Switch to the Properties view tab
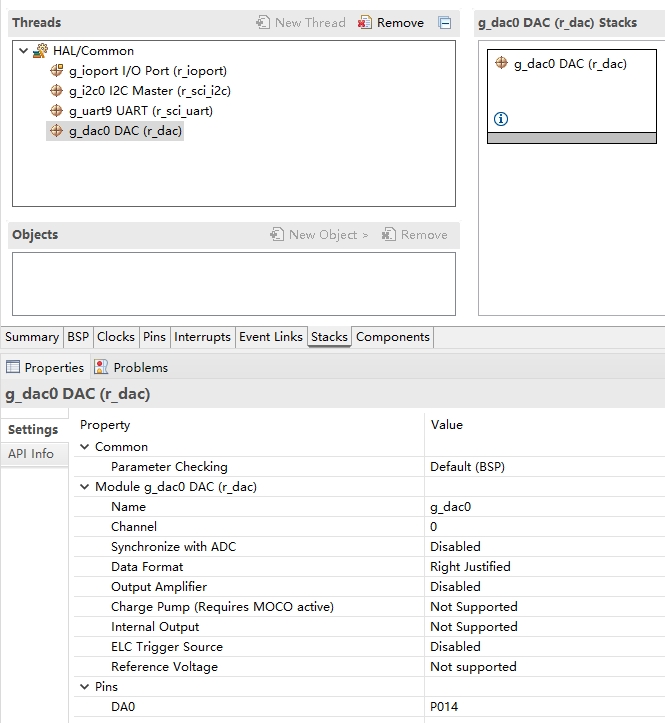The width and height of the screenshot is (665, 723). pos(45,367)
